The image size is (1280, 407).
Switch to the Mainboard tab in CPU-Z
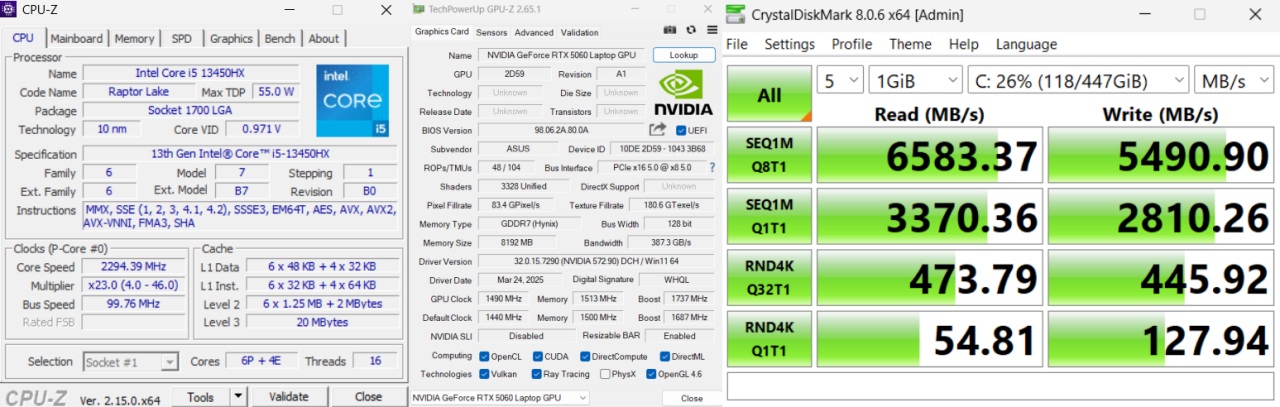76,38
